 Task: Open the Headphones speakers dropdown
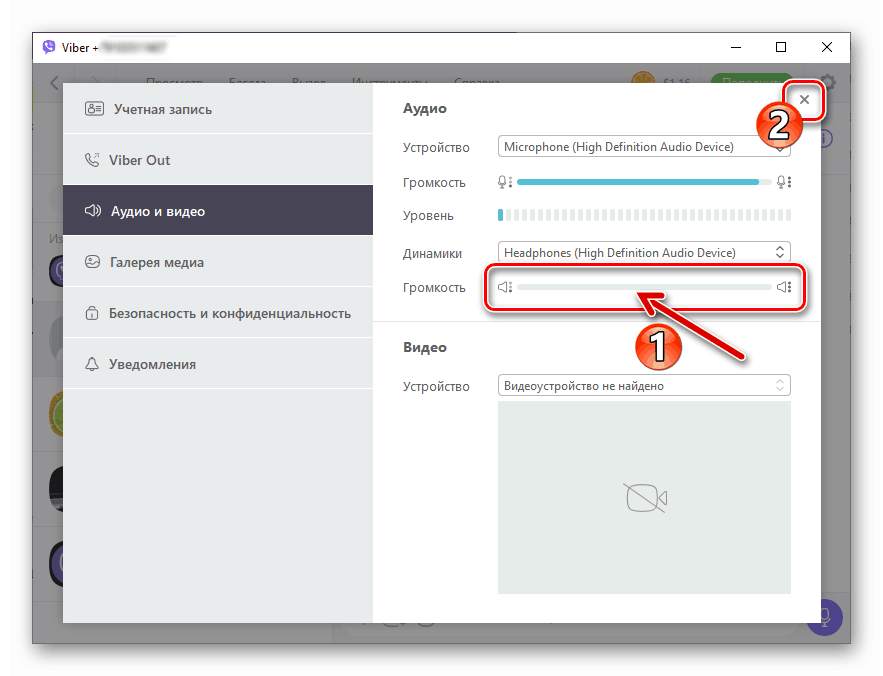pos(644,252)
